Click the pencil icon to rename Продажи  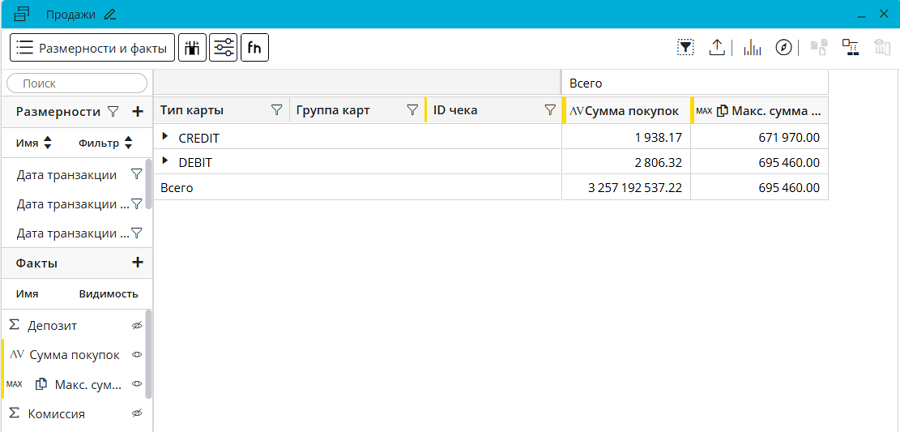pyautogui.click(x=110, y=14)
